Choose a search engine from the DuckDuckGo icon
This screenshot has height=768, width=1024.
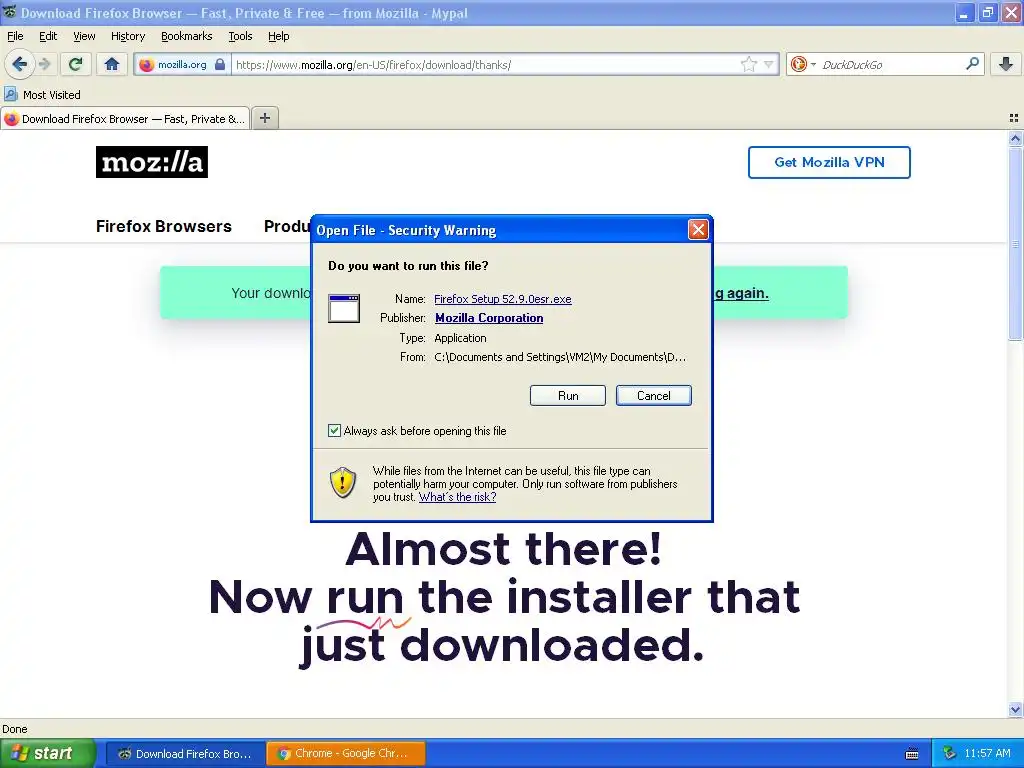click(802, 65)
